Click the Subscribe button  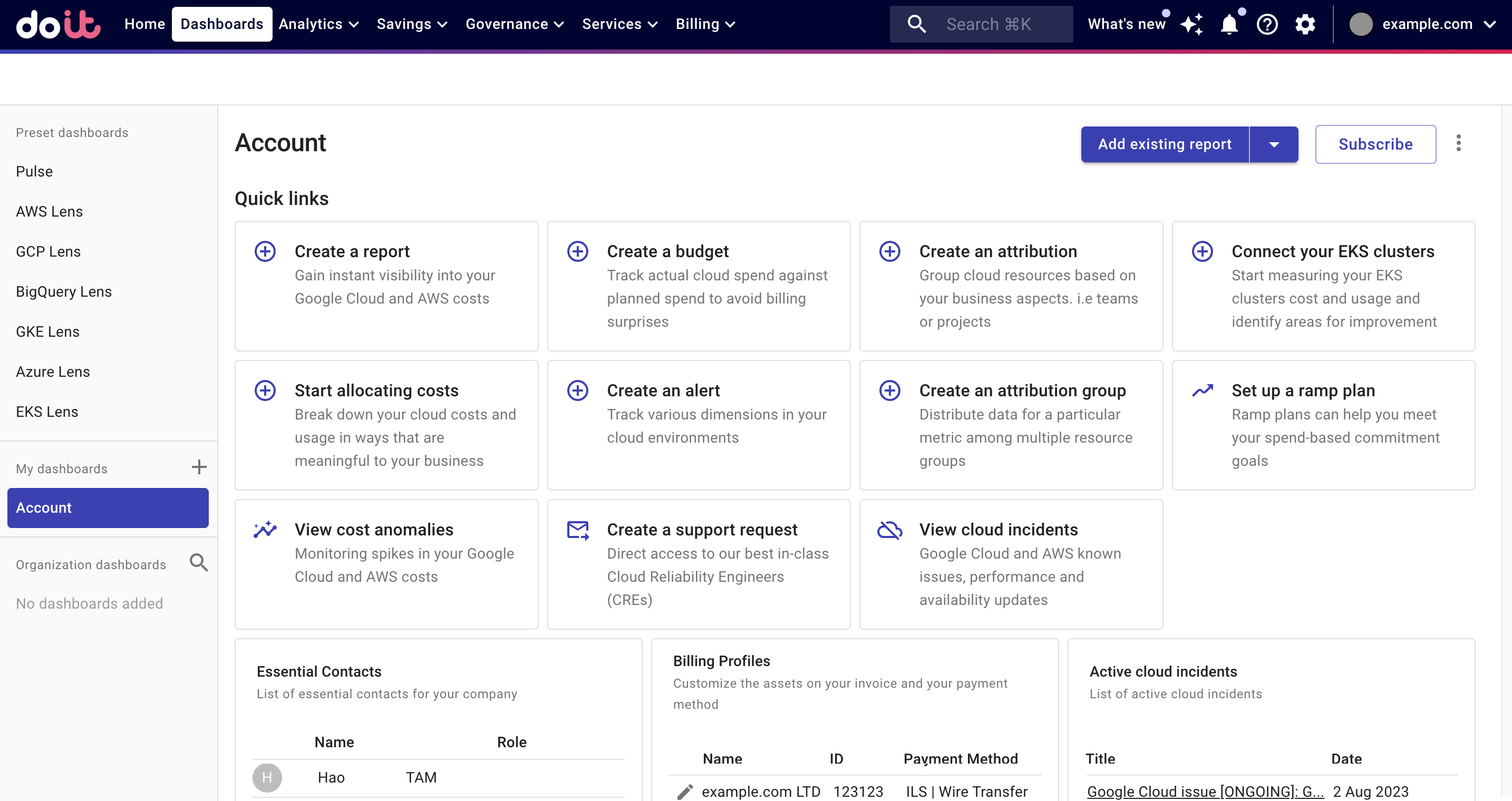click(x=1375, y=144)
